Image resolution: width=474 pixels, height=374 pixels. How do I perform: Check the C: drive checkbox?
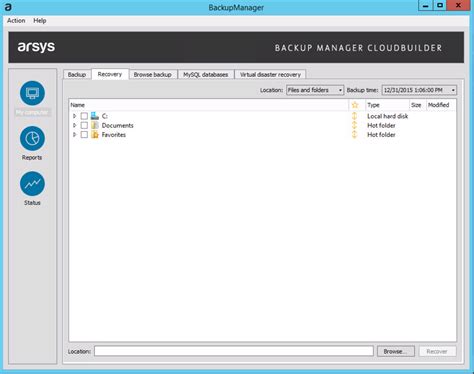(x=84, y=116)
